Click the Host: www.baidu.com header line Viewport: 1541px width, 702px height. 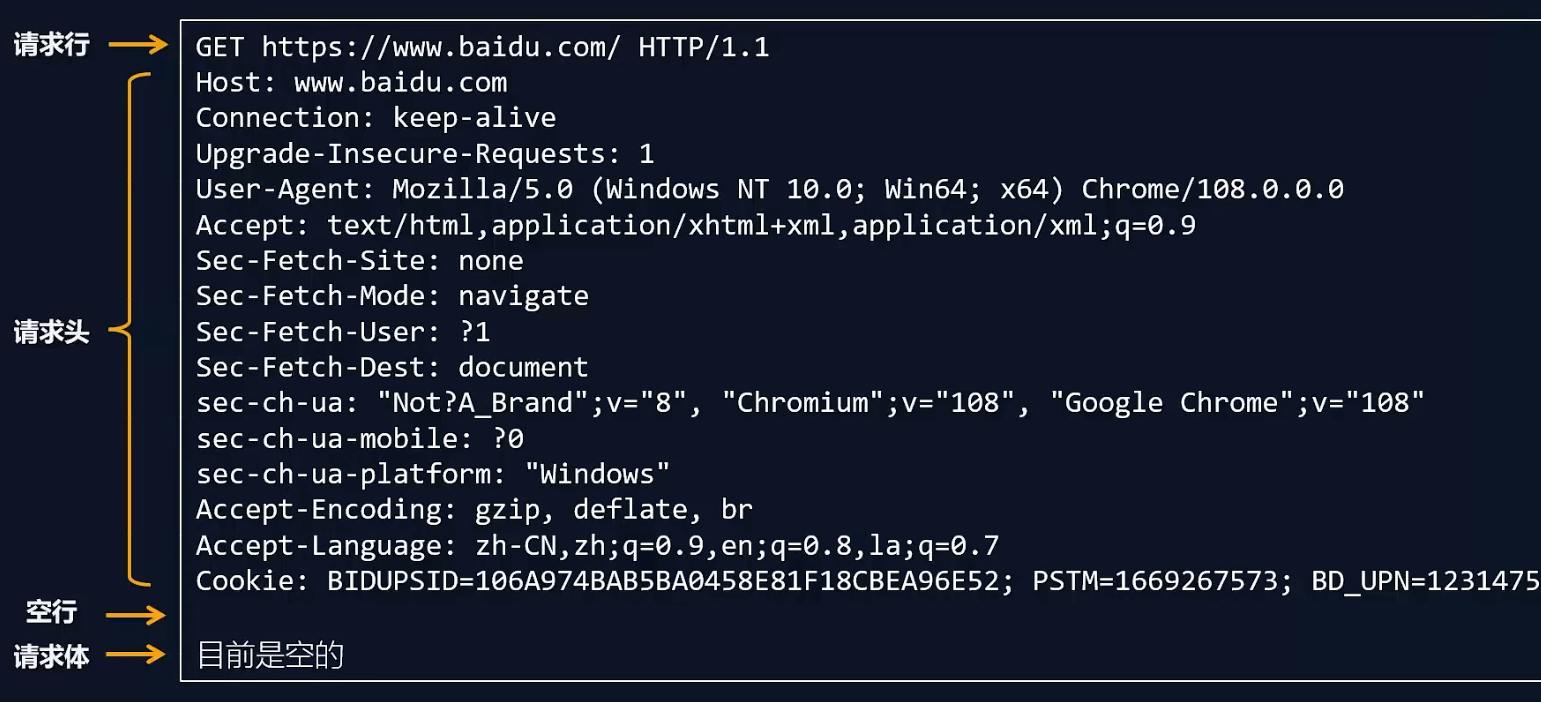pyautogui.click(x=351, y=82)
